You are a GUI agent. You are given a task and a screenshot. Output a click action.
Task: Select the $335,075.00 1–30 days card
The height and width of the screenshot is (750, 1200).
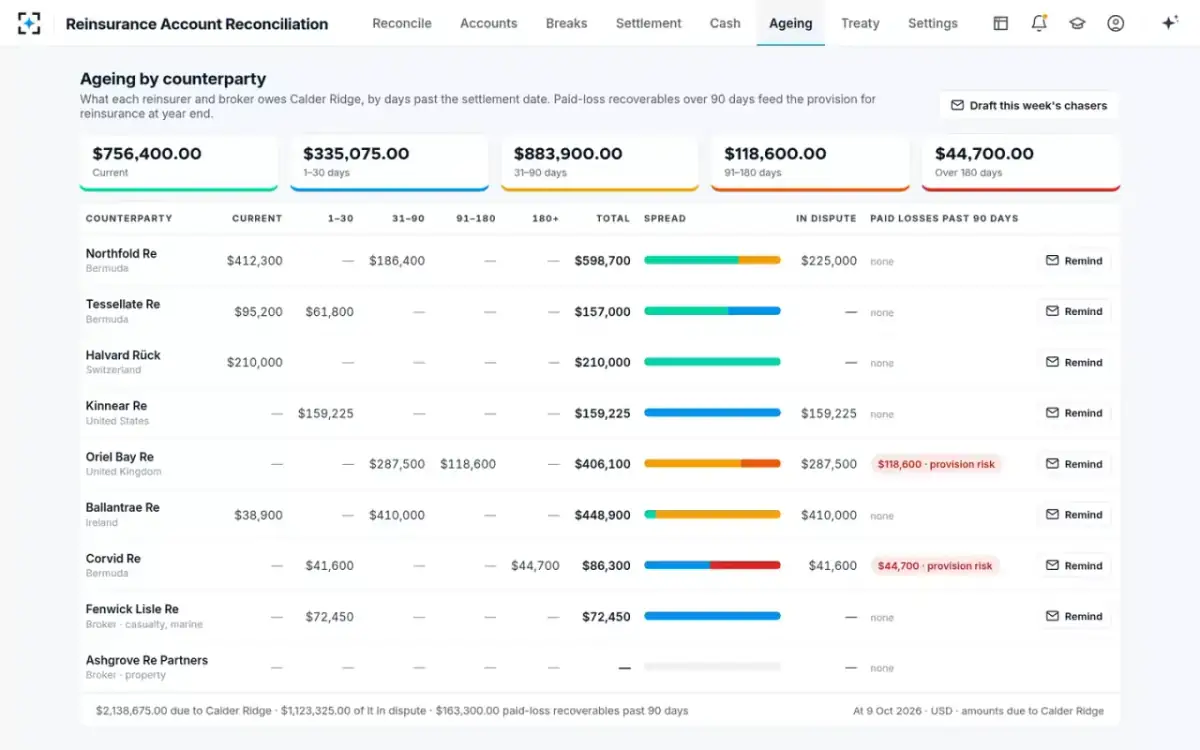[389, 163]
